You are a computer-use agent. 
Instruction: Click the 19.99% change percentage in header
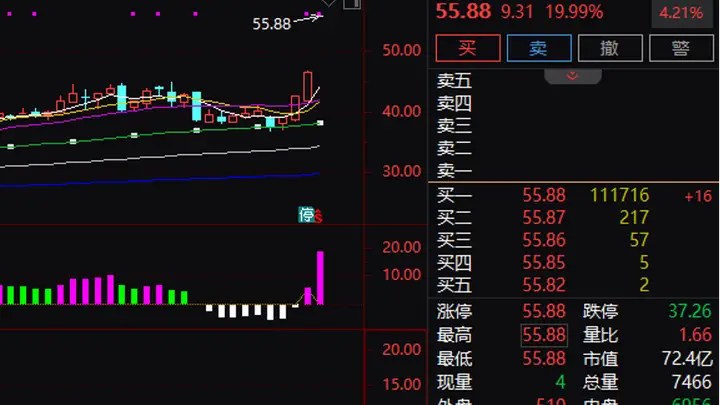tap(574, 12)
